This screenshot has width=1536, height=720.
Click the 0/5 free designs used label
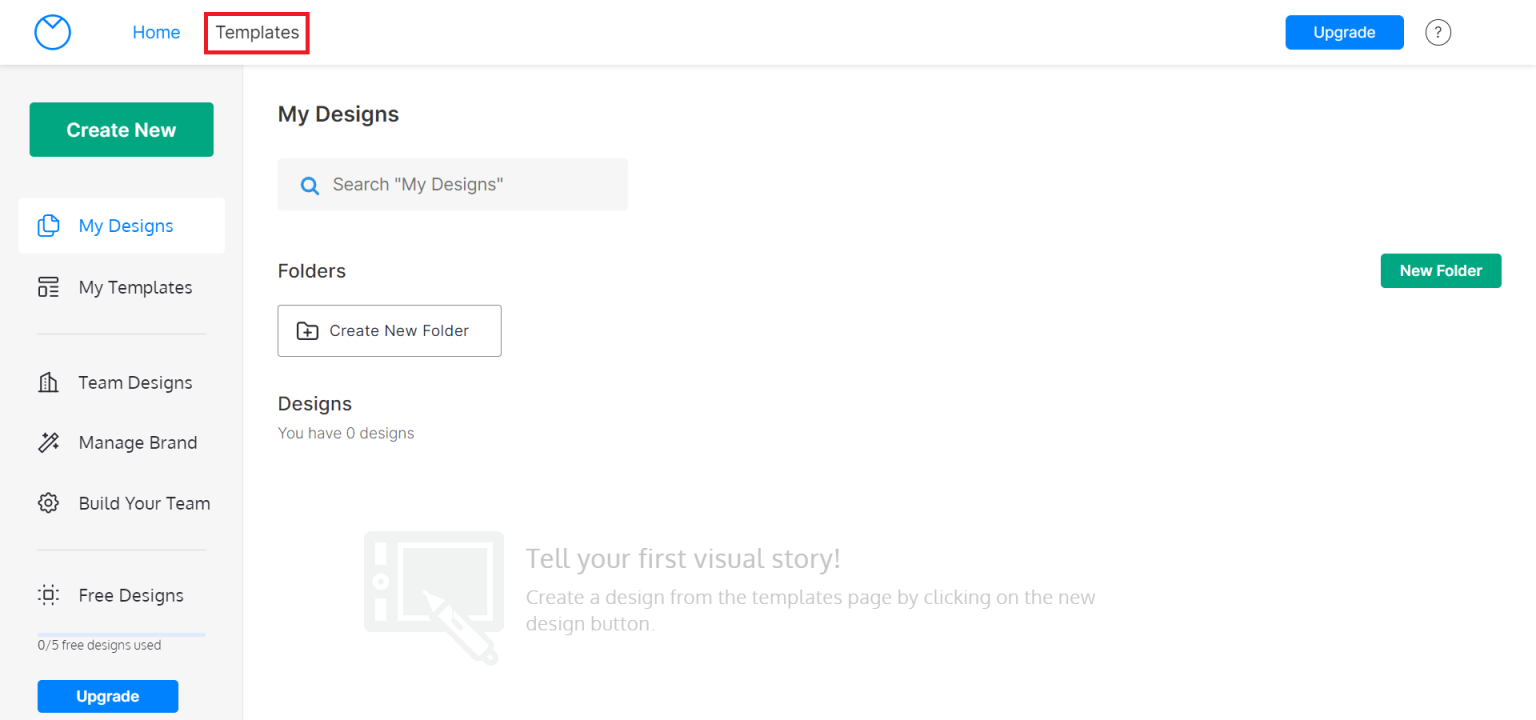click(99, 645)
